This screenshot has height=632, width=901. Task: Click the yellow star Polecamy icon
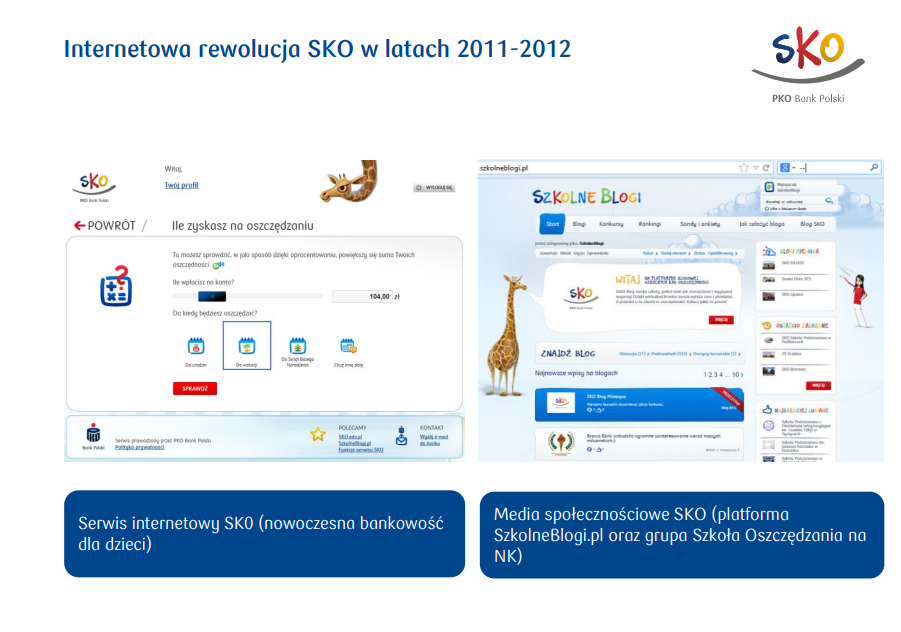(318, 434)
